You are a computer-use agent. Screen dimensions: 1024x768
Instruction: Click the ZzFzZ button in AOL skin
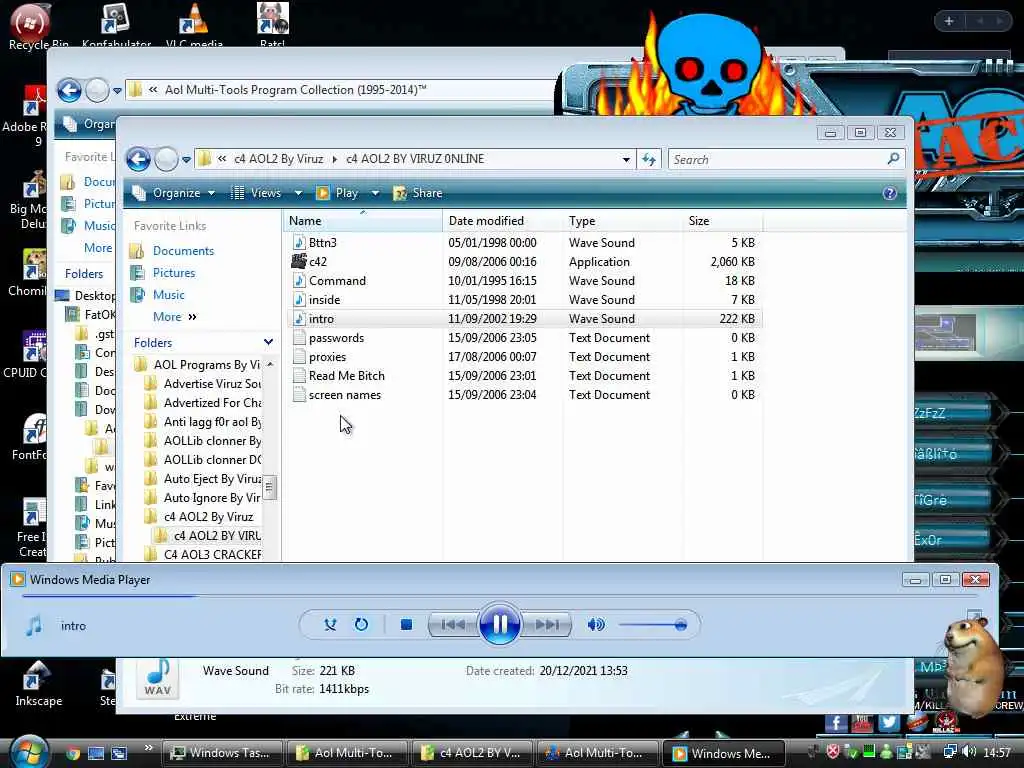click(x=955, y=413)
